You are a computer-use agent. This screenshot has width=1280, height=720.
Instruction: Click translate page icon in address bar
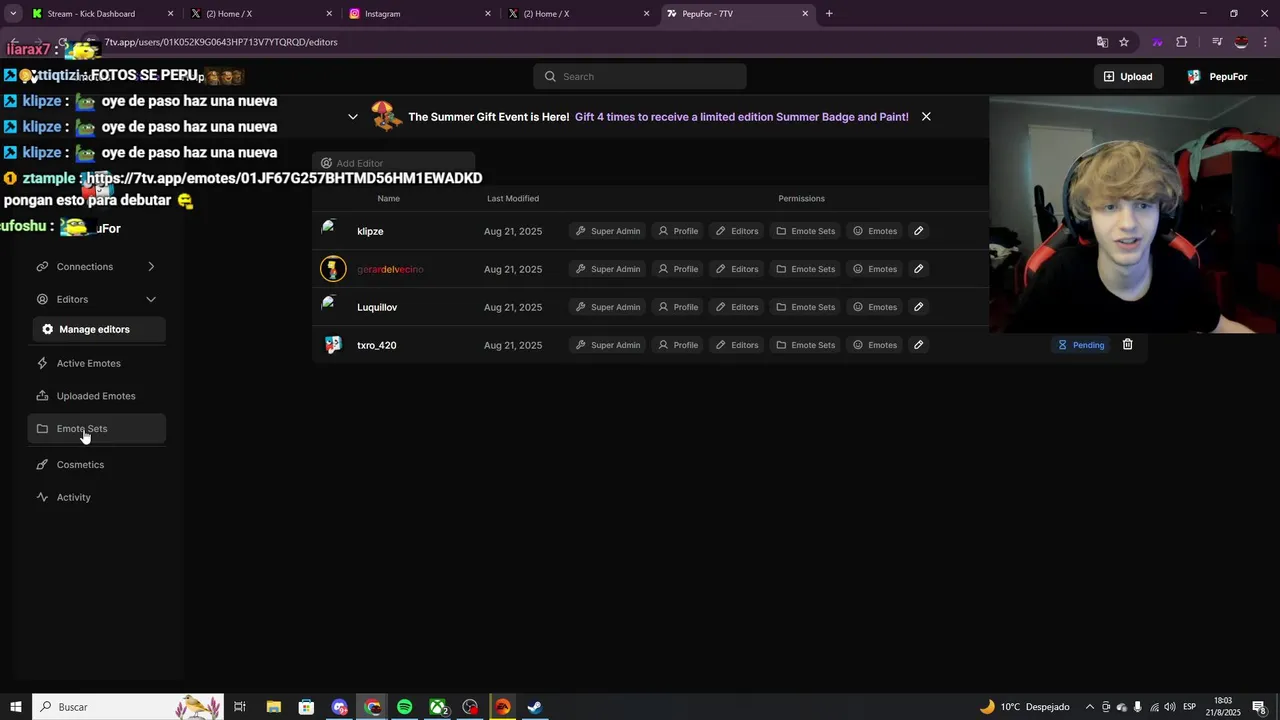(x=1102, y=42)
